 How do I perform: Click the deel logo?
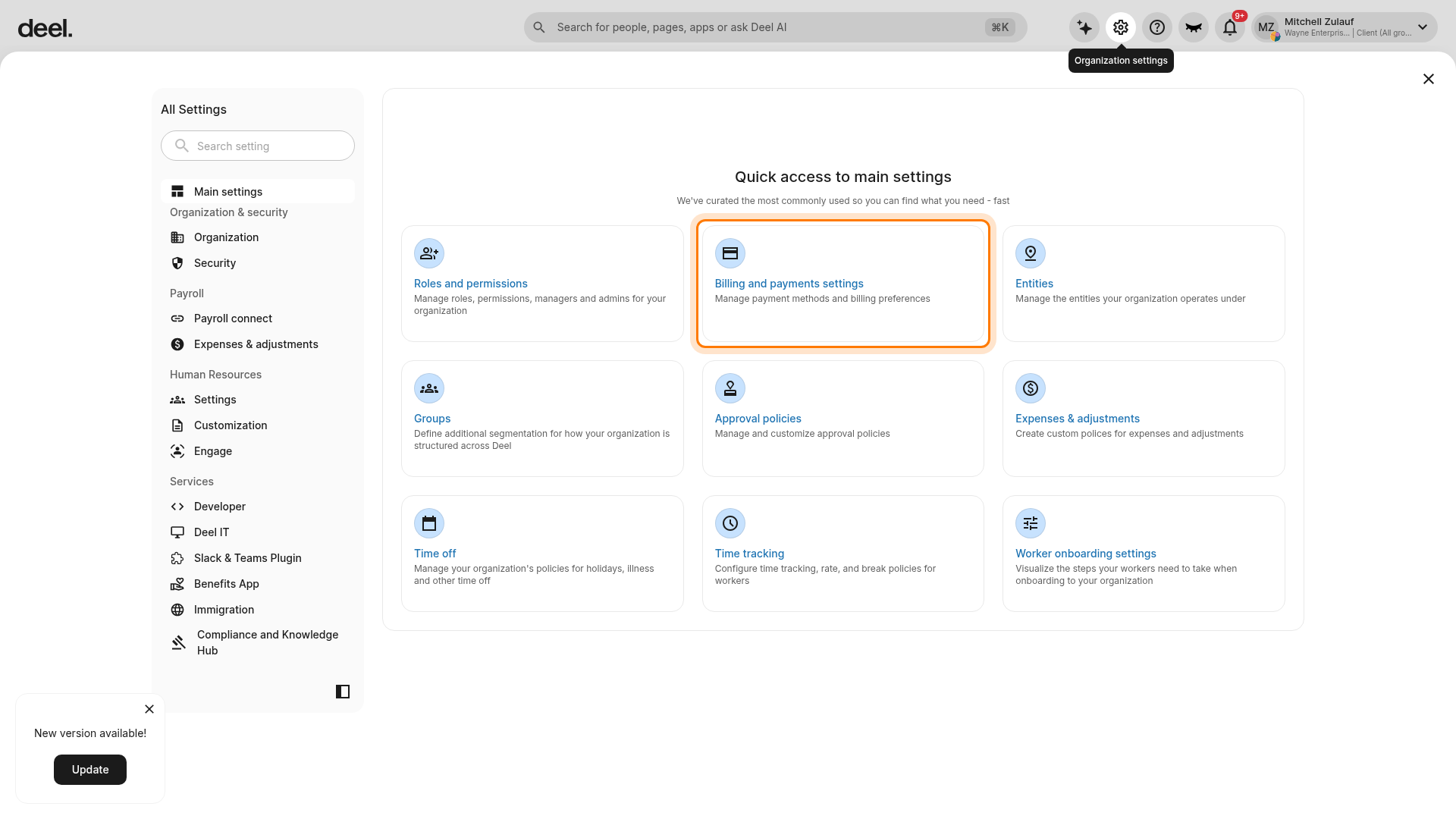tap(45, 29)
